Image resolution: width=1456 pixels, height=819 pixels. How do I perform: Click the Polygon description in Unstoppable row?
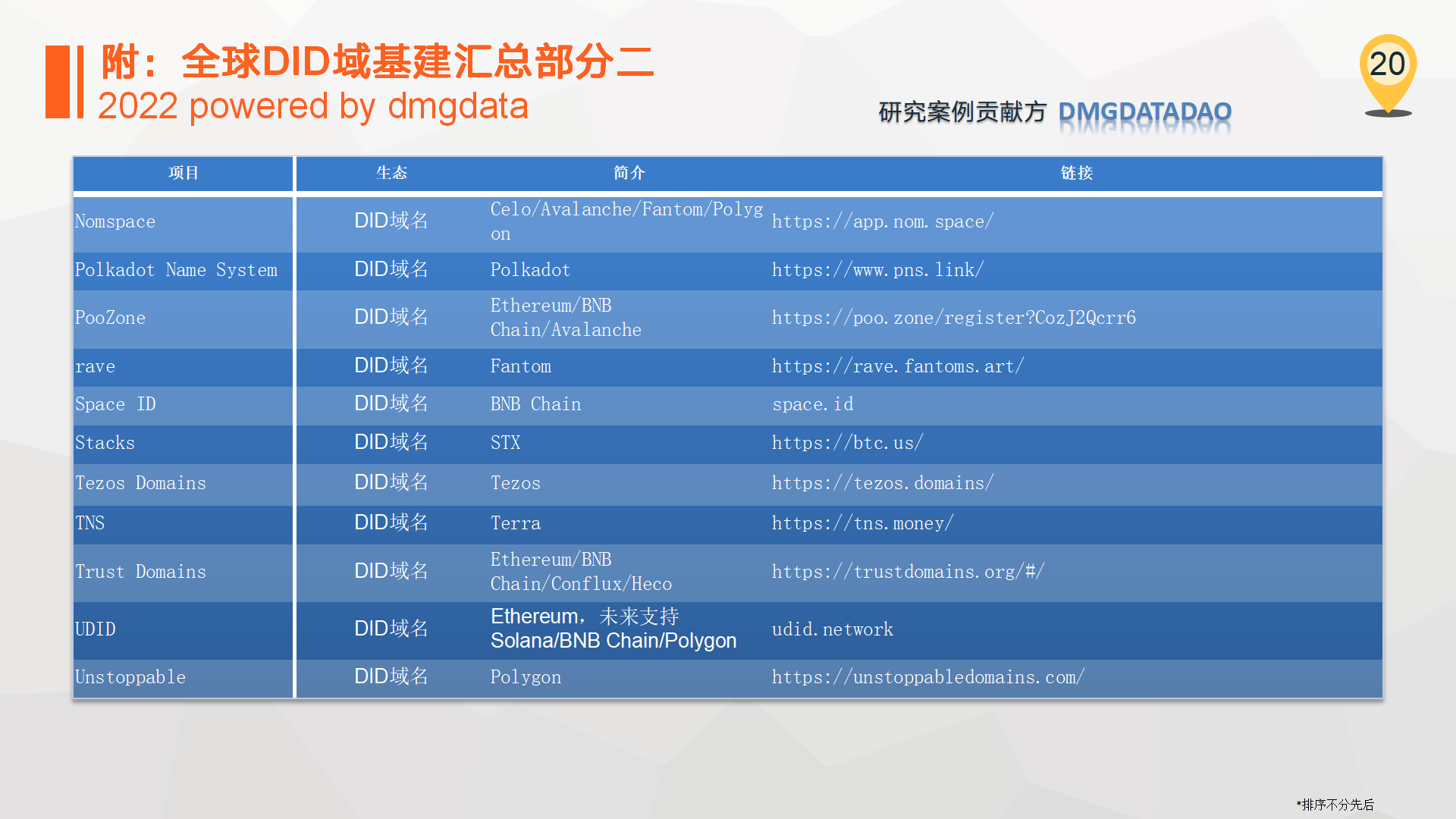(x=526, y=677)
